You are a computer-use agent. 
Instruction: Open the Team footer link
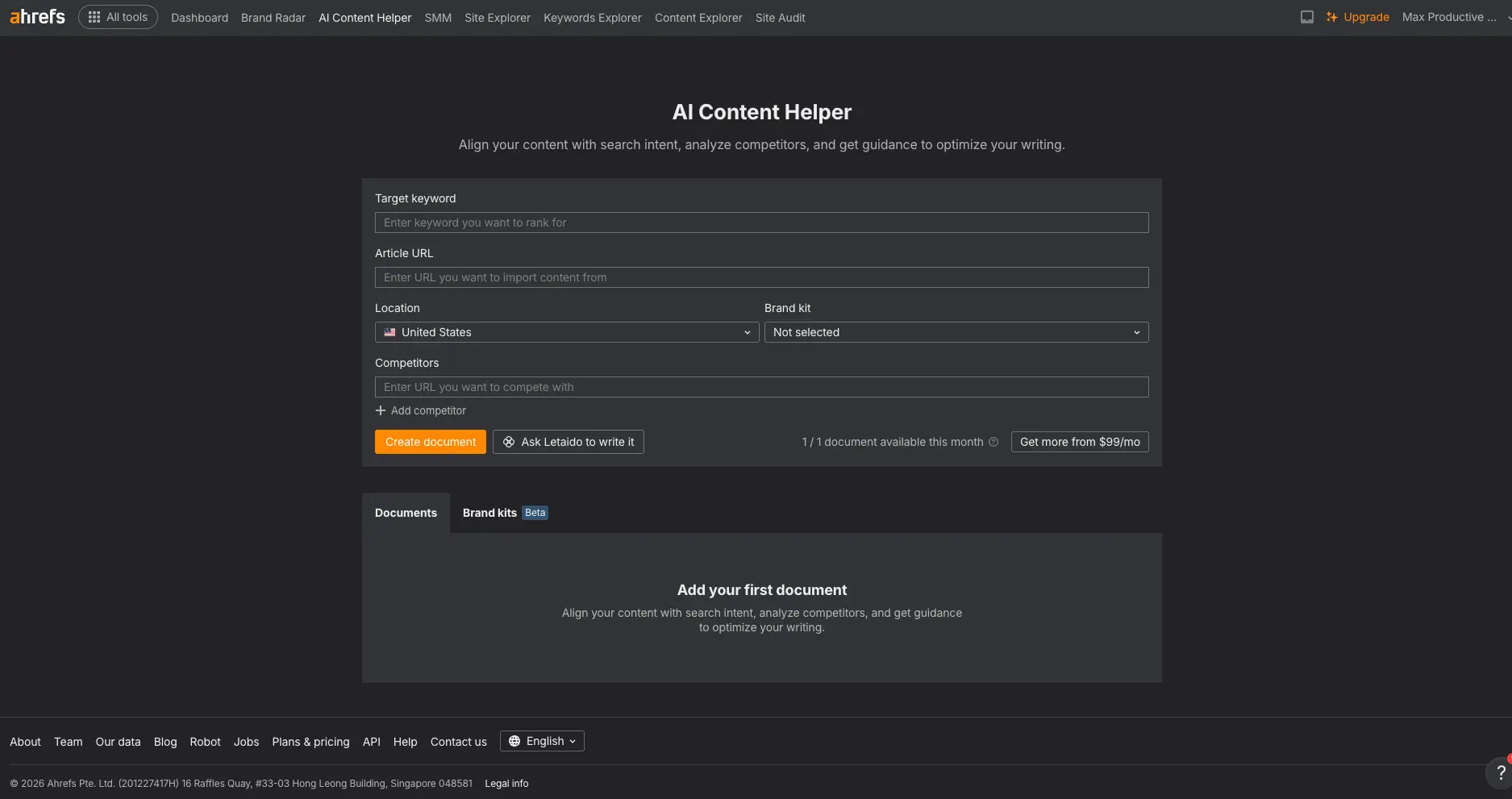[x=69, y=742]
